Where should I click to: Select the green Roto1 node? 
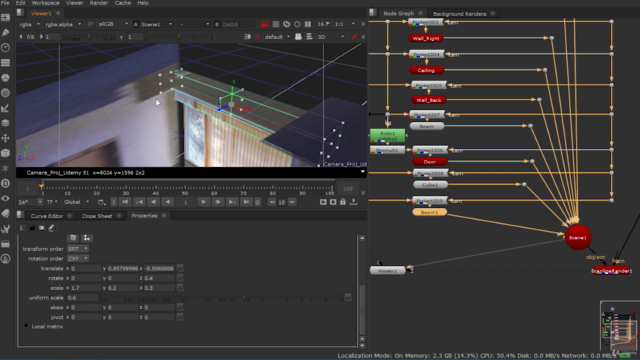click(x=387, y=136)
